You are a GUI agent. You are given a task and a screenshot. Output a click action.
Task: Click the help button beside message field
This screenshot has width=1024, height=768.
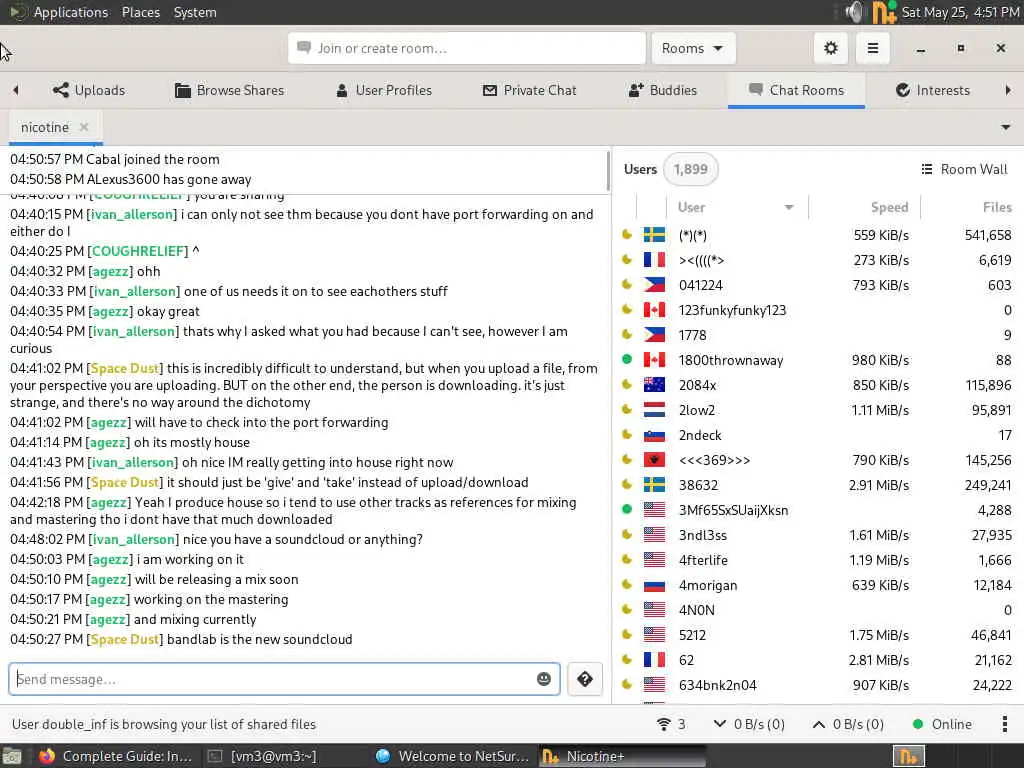pos(584,679)
